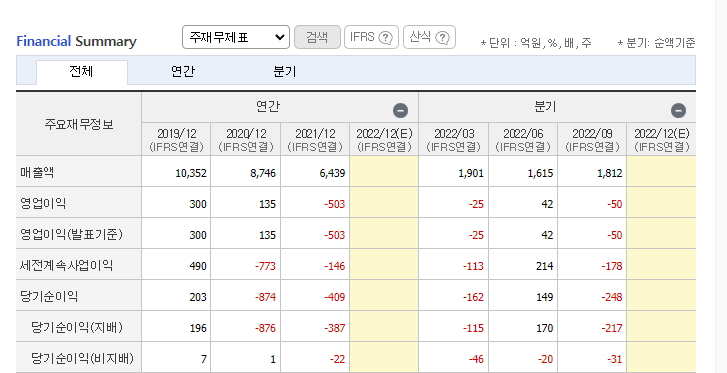Select the -876 controlling net income value

[x=265, y=328]
